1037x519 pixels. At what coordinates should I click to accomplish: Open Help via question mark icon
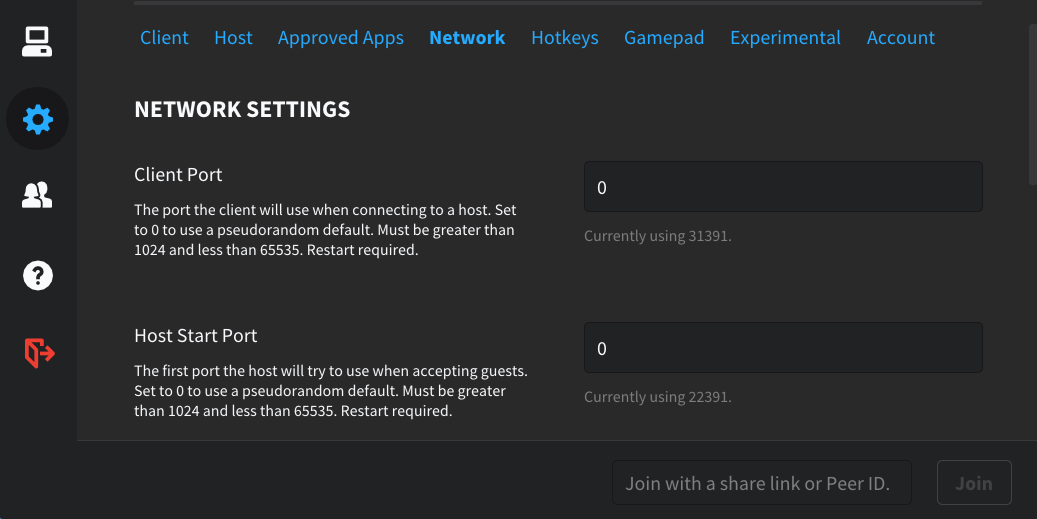(37, 275)
